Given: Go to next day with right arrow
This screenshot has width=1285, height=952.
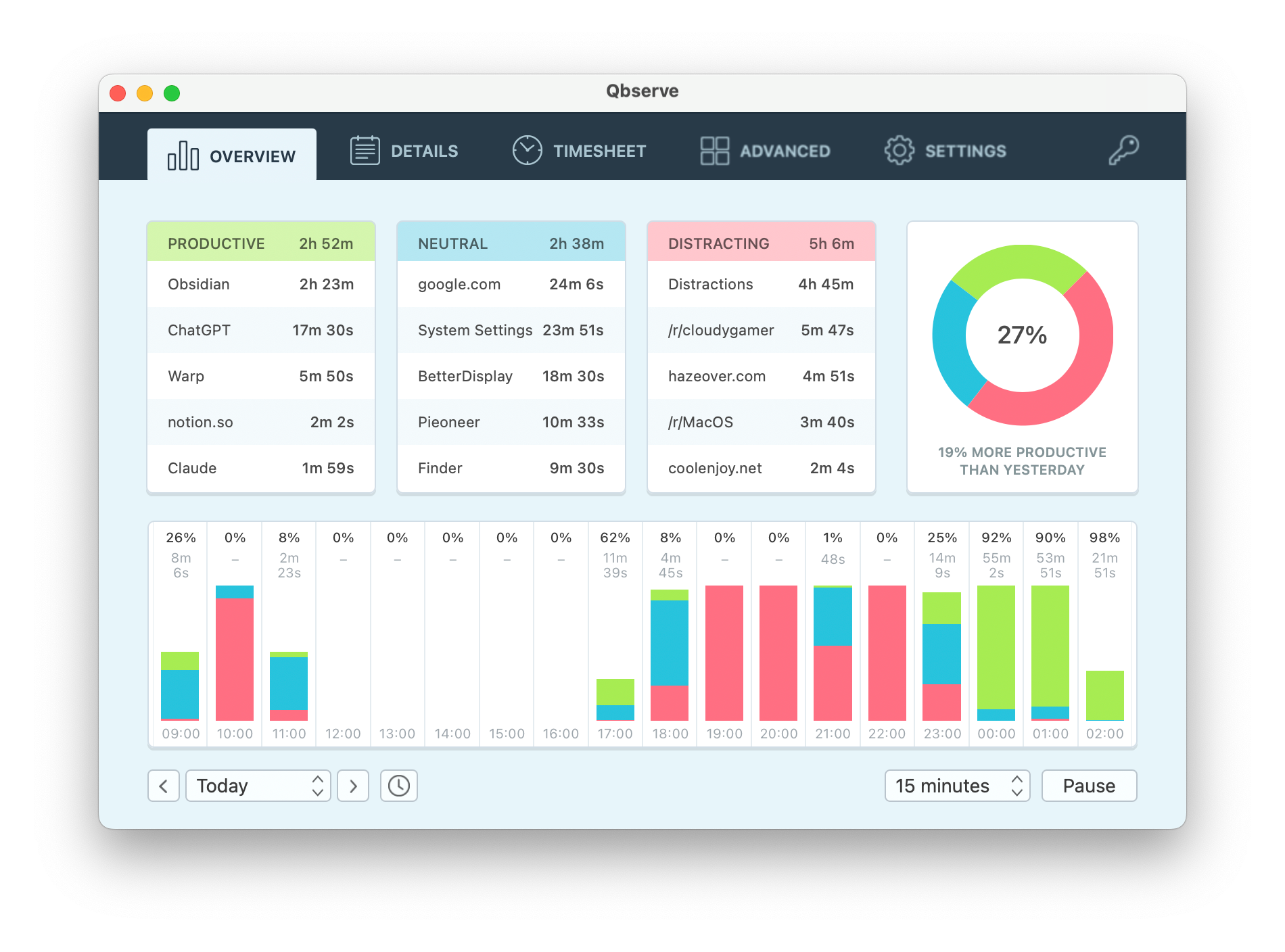Looking at the screenshot, I should (x=353, y=786).
